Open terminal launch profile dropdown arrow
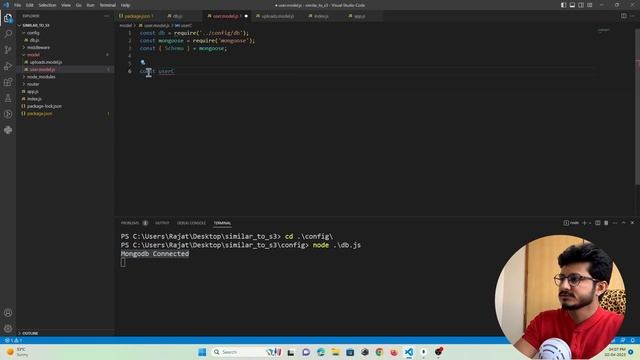Screen dimensions: 640x360 pyautogui.click(x=590, y=223)
